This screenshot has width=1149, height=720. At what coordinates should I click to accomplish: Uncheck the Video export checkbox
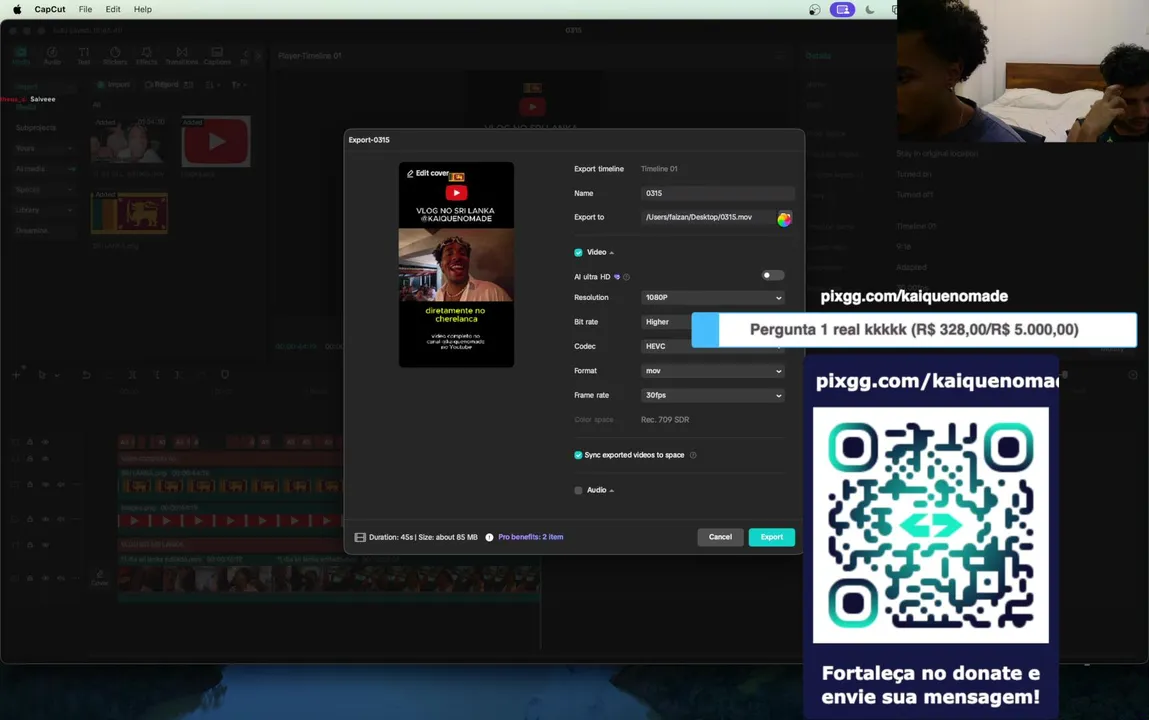click(578, 253)
